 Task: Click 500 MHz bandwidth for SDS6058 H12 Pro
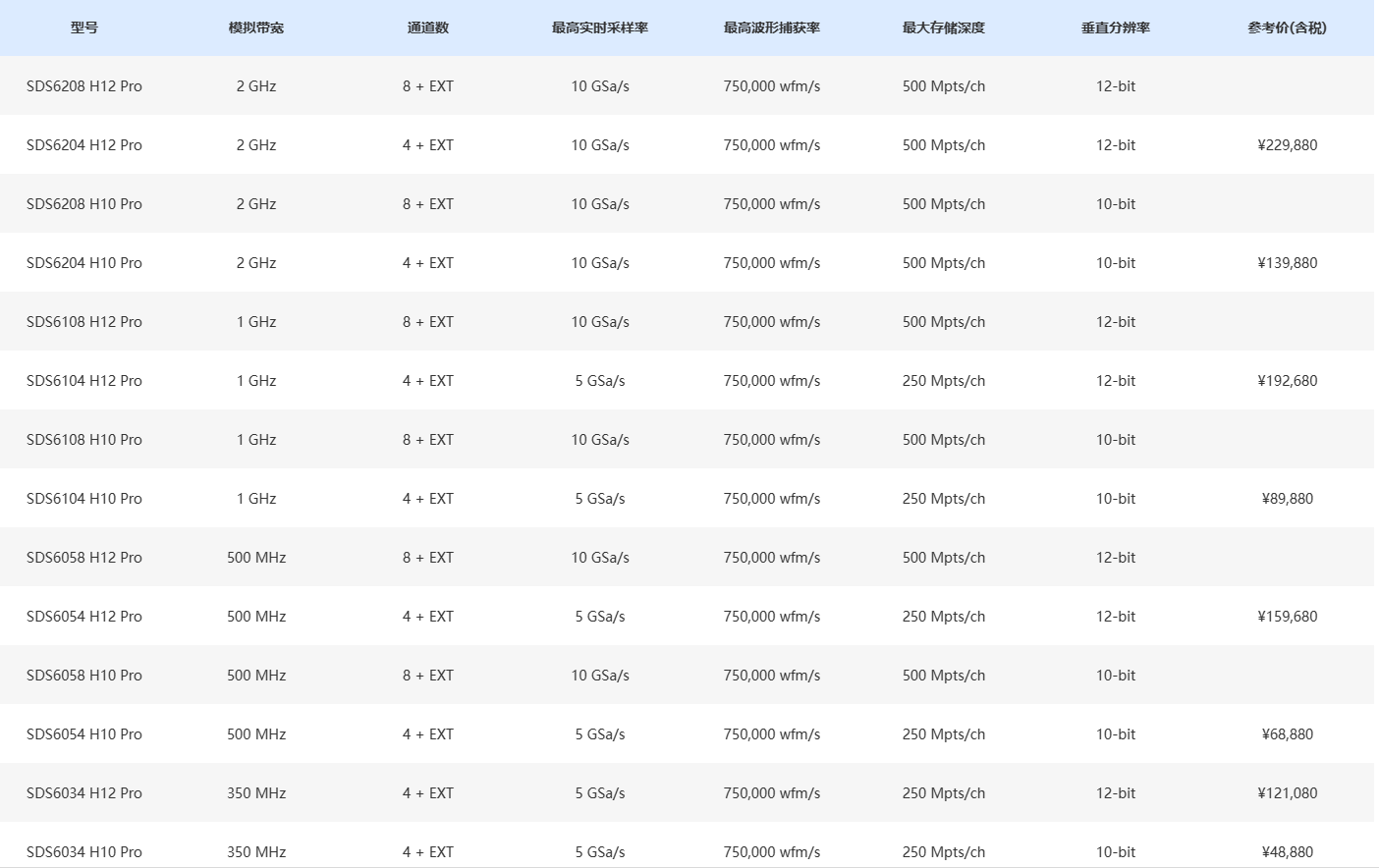(256, 558)
